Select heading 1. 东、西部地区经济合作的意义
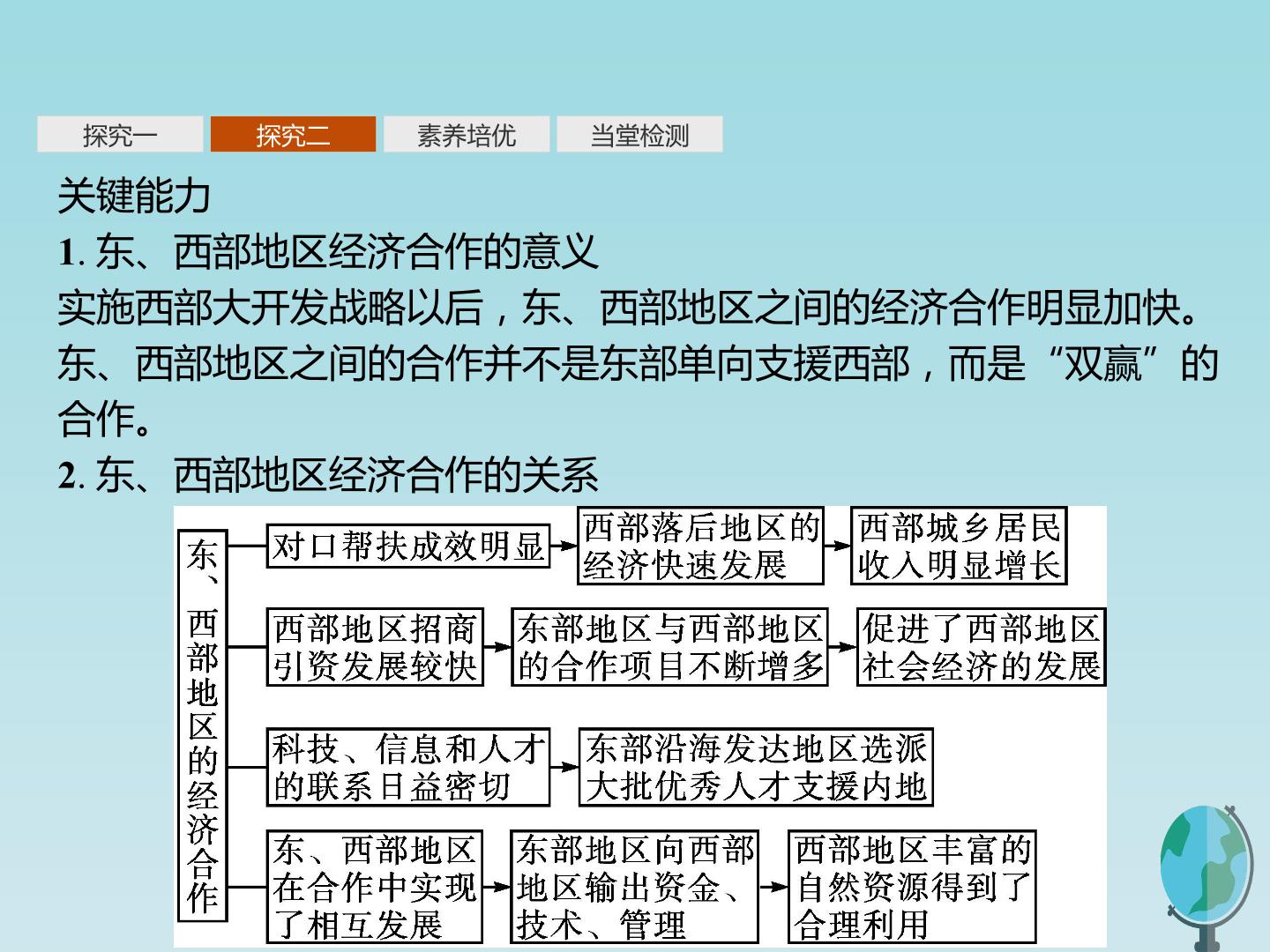Image resolution: width=1270 pixels, height=952 pixels. coord(328,252)
